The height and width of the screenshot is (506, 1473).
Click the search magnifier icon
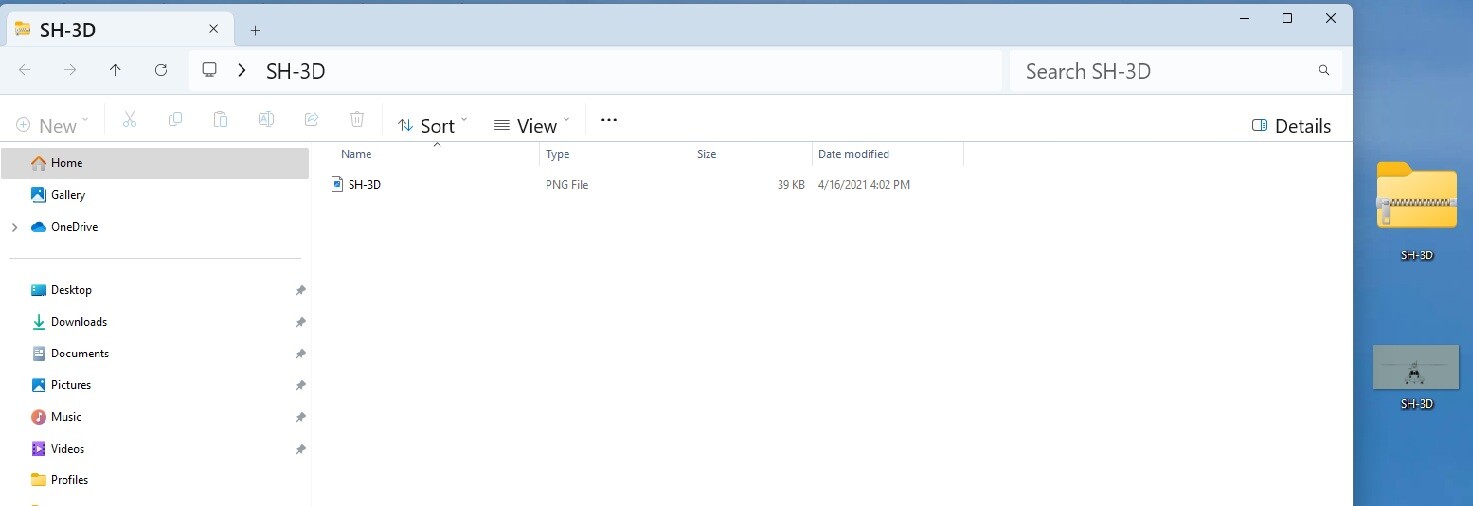pos(1324,71)
